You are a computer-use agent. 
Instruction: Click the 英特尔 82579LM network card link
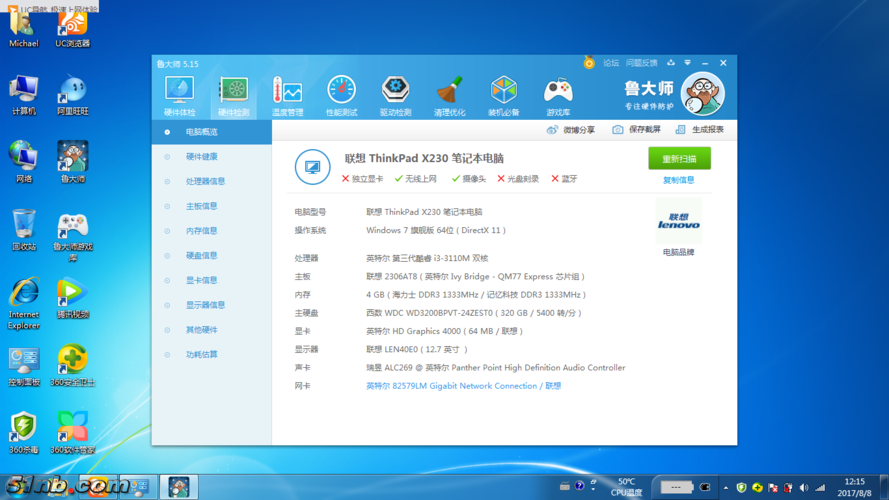click(x=463, y=386)
